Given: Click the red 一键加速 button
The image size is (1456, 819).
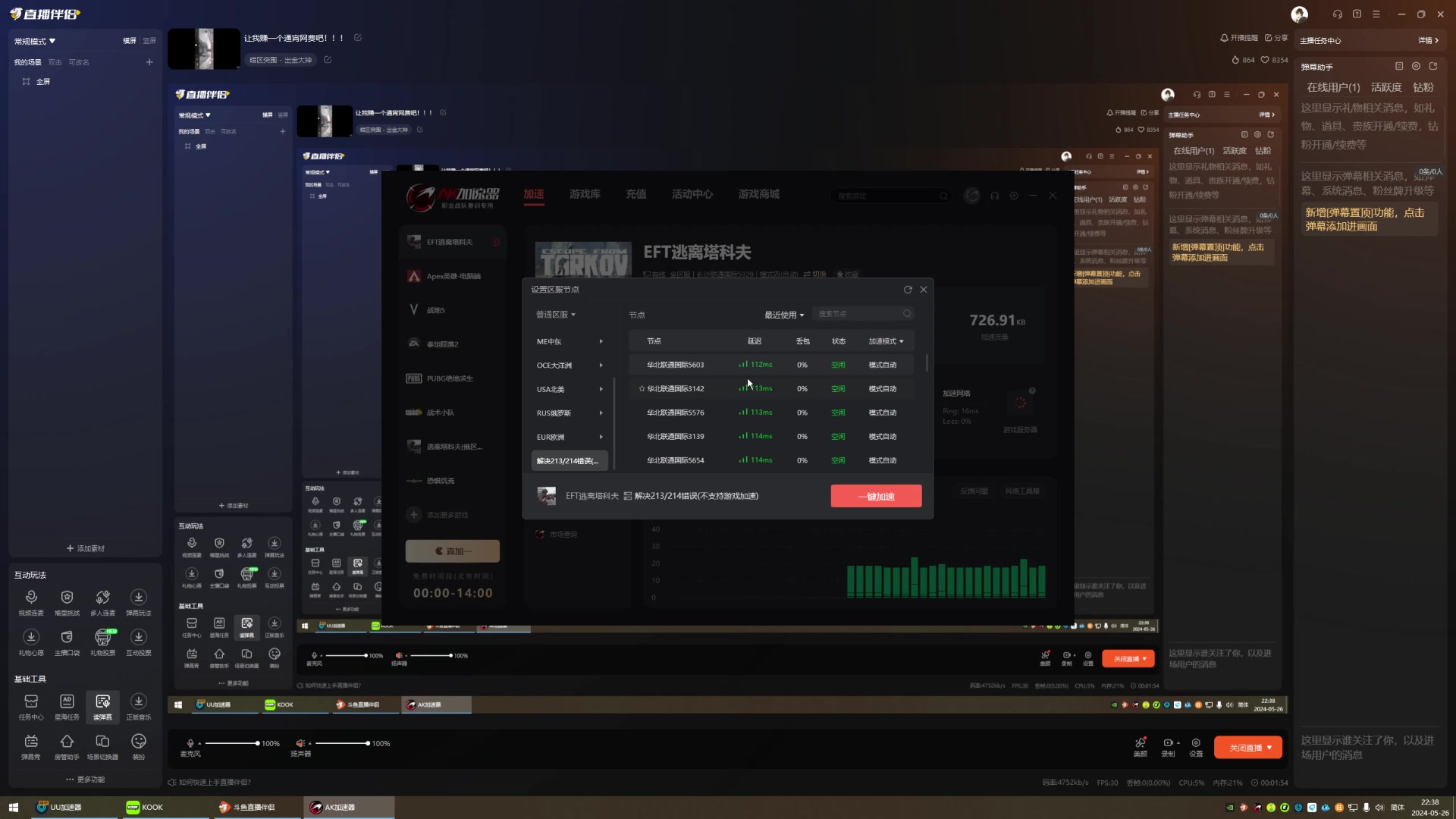Looking at the screenshot, I should 876,496.
